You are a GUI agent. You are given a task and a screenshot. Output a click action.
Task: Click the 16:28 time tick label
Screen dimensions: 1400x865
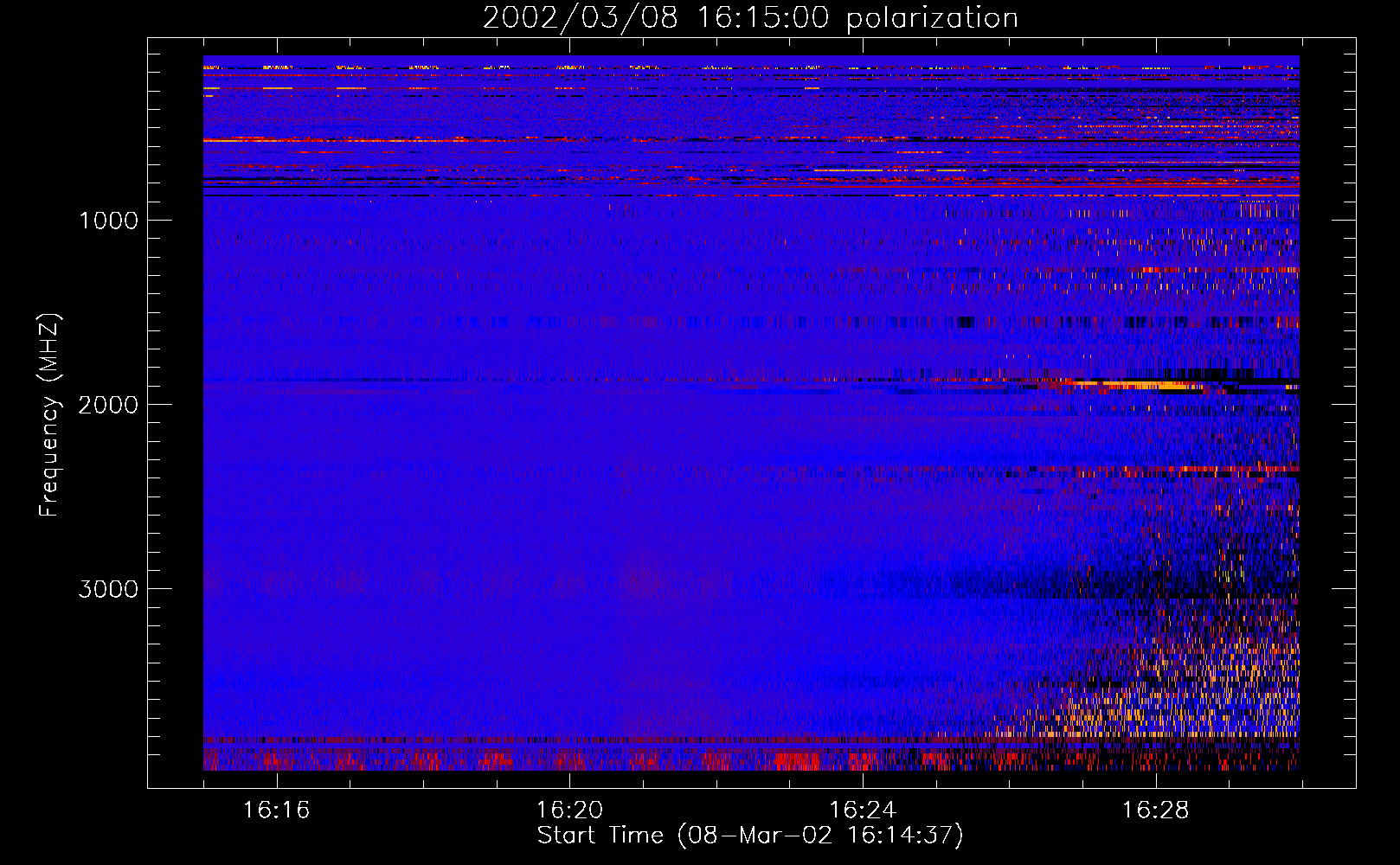coord(1156,810)
